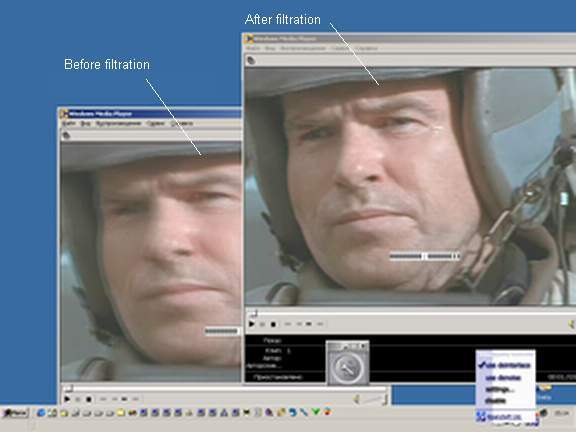
Task: Click the seek bar handle in right player
Action: click(253, 314)
